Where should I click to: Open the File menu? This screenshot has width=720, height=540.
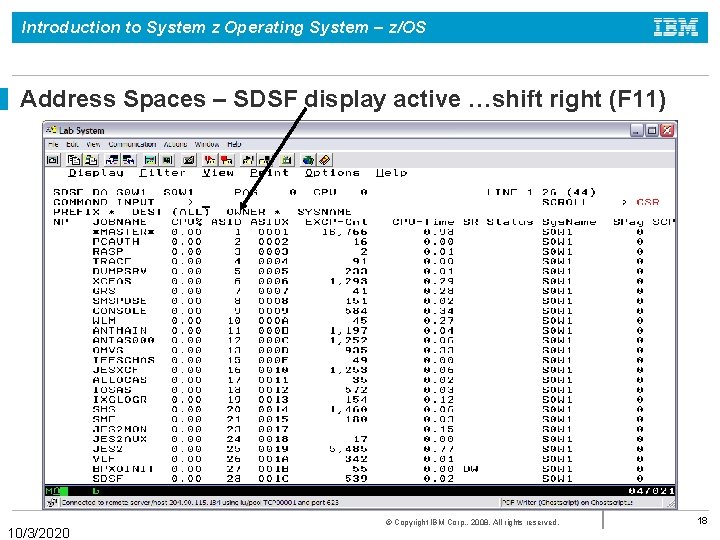[53, 144]
